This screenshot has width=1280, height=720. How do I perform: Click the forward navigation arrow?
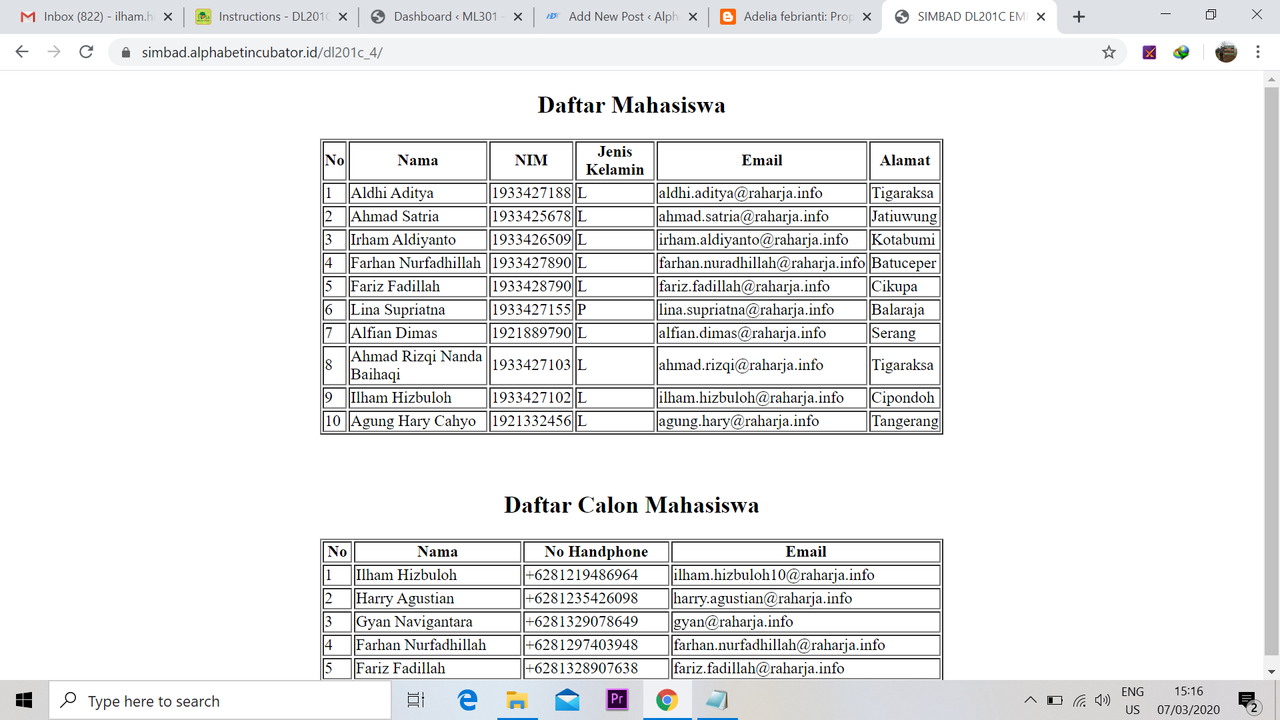[x=54, y=52]
